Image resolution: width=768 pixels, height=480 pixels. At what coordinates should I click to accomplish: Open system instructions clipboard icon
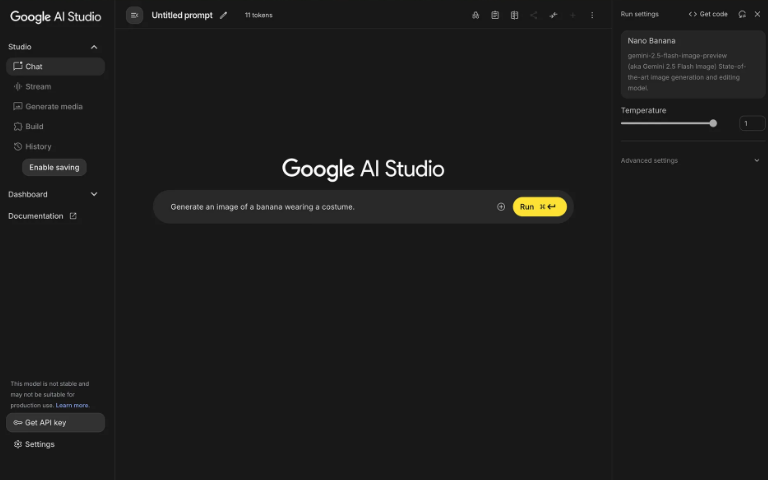(x=495, y=15)
